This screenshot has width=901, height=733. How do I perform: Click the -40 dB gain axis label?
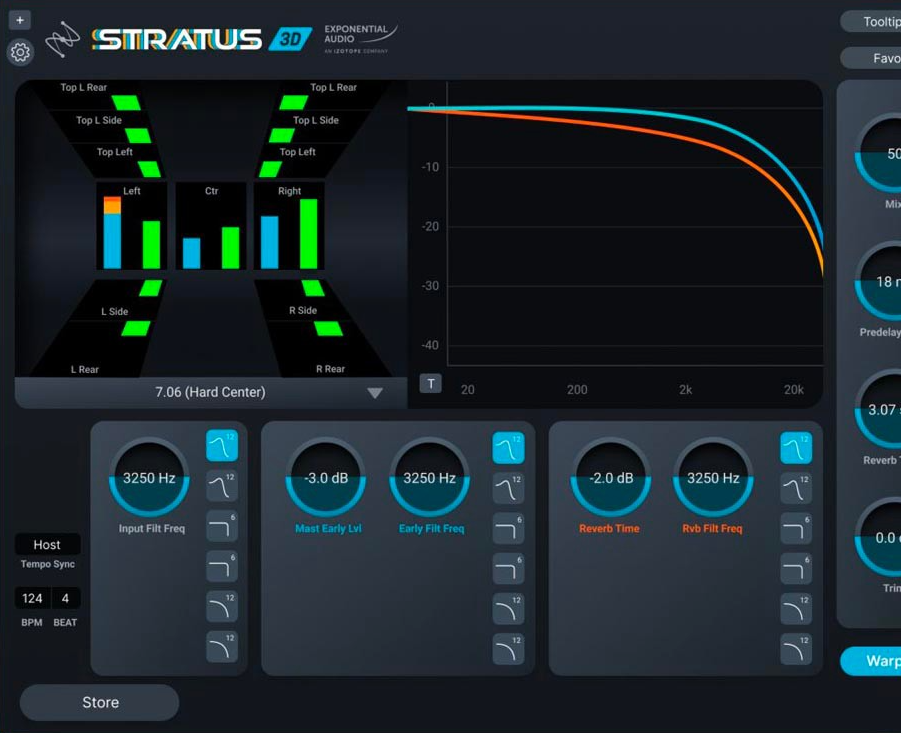pos(430,345)
